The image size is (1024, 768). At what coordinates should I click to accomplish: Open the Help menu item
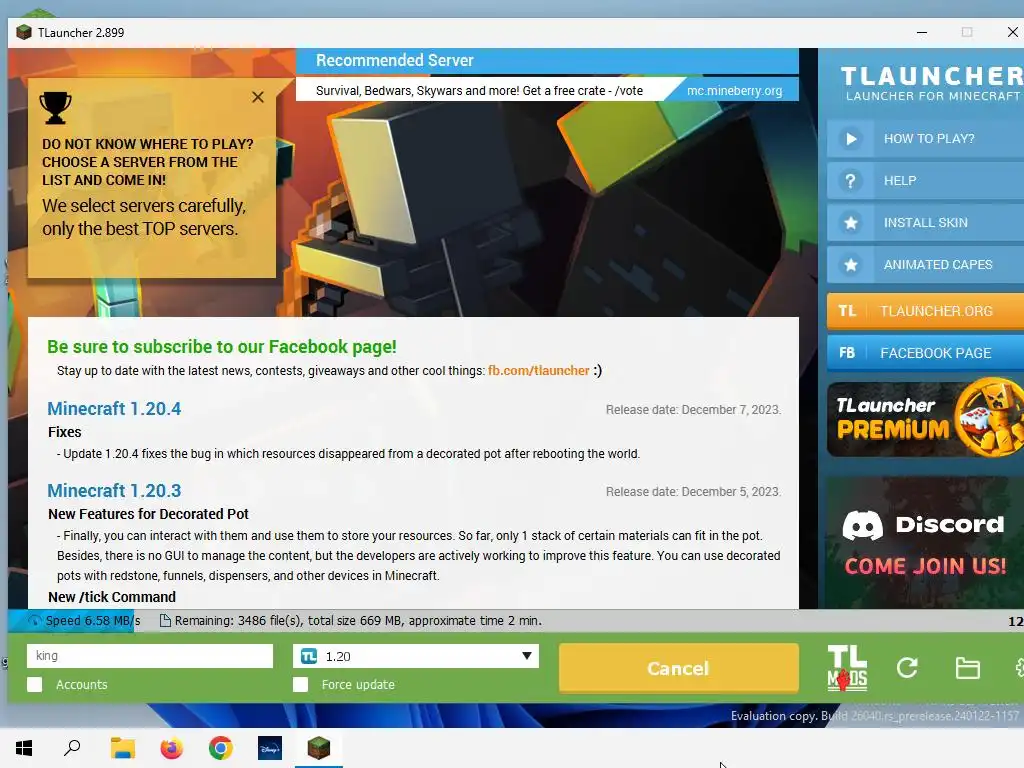coord(925,181)
